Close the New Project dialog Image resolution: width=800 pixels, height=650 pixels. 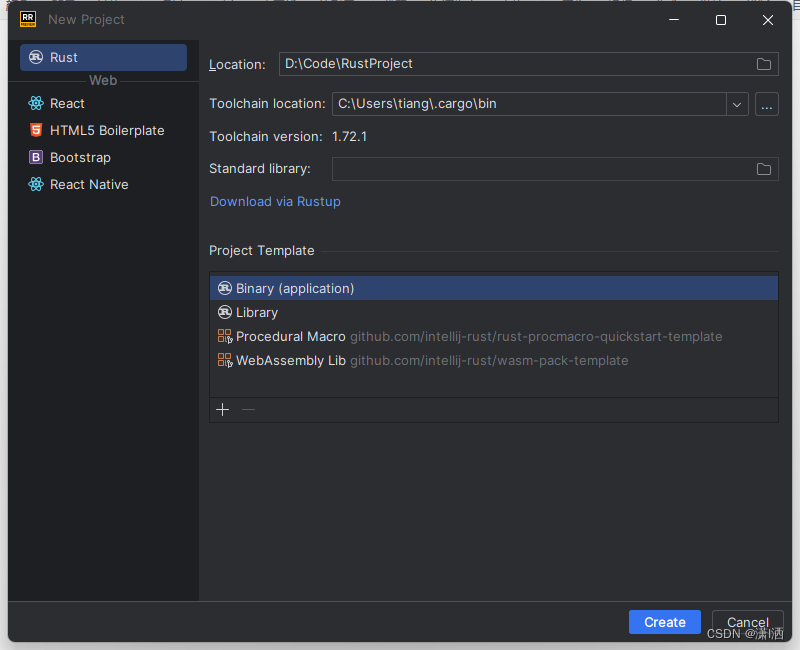tap(768, 20)
